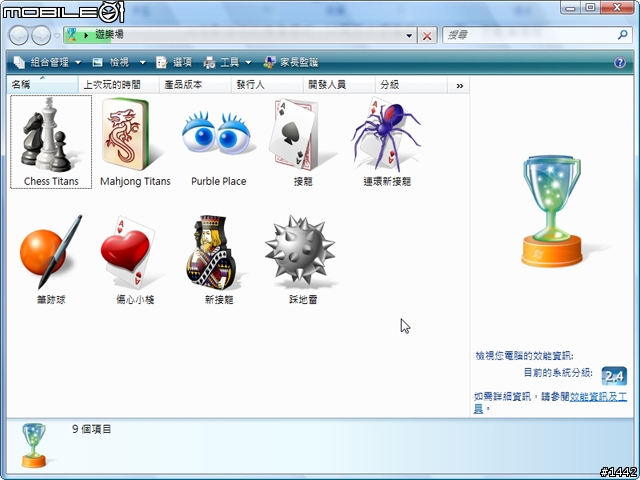The width and height of the screenshot is (640, 480).
Task: Expand the 檢視 dropdown arrow
Action: (142, 62)
